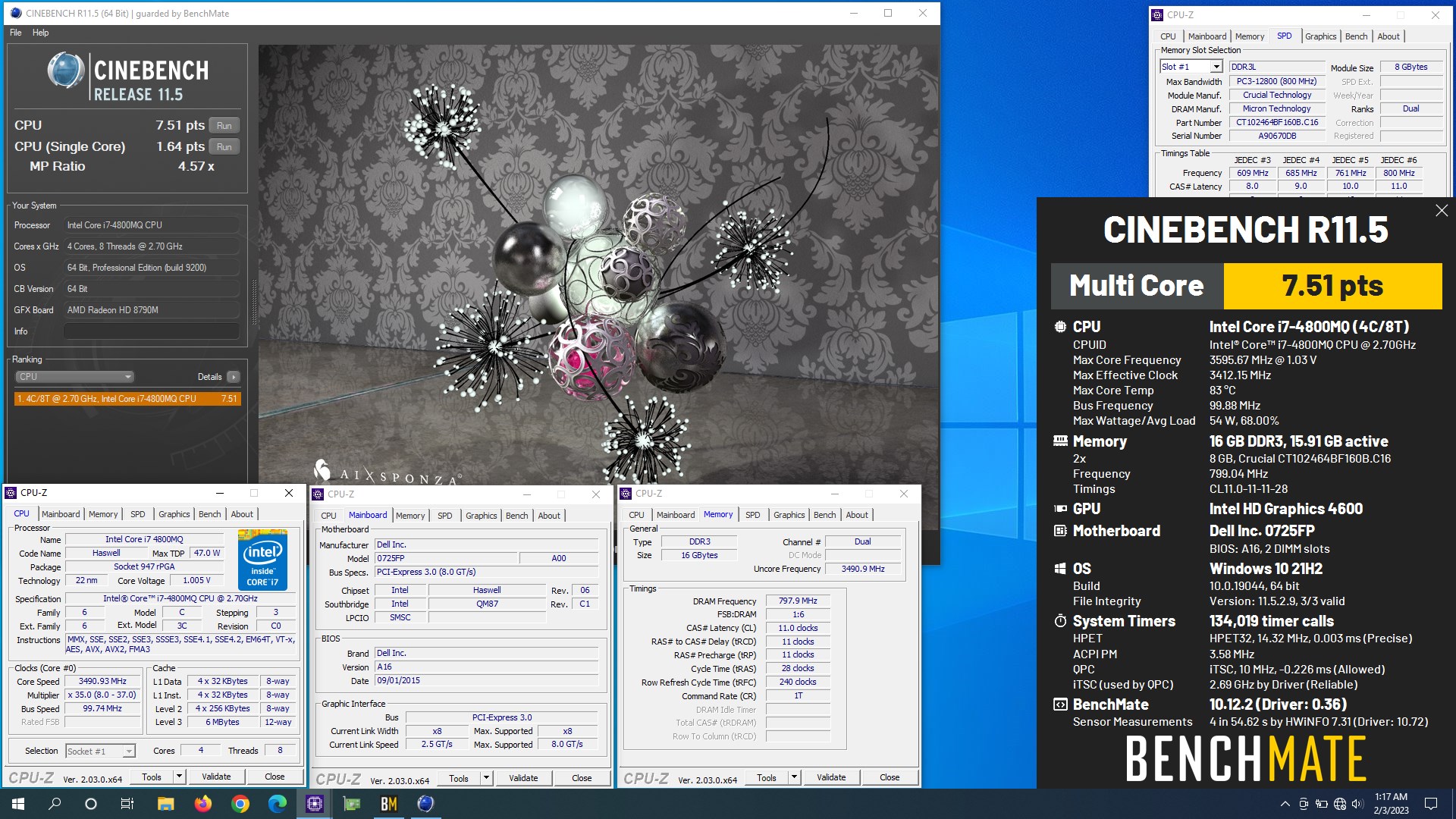Open taskbar Search
1456x819 pixels.
tap(55, 804)
